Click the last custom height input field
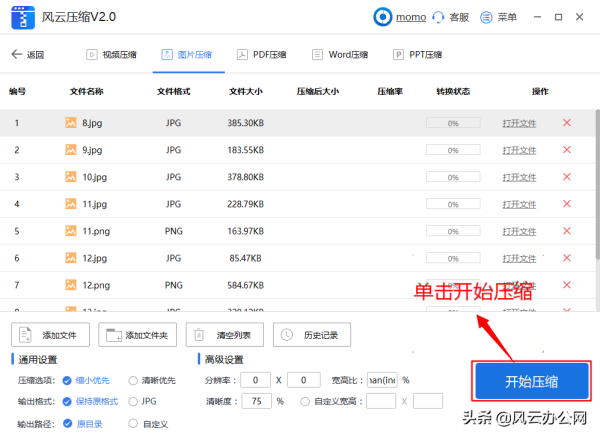Image resolution: width=600 pixels, height=438 pixels. click(428, 401)
